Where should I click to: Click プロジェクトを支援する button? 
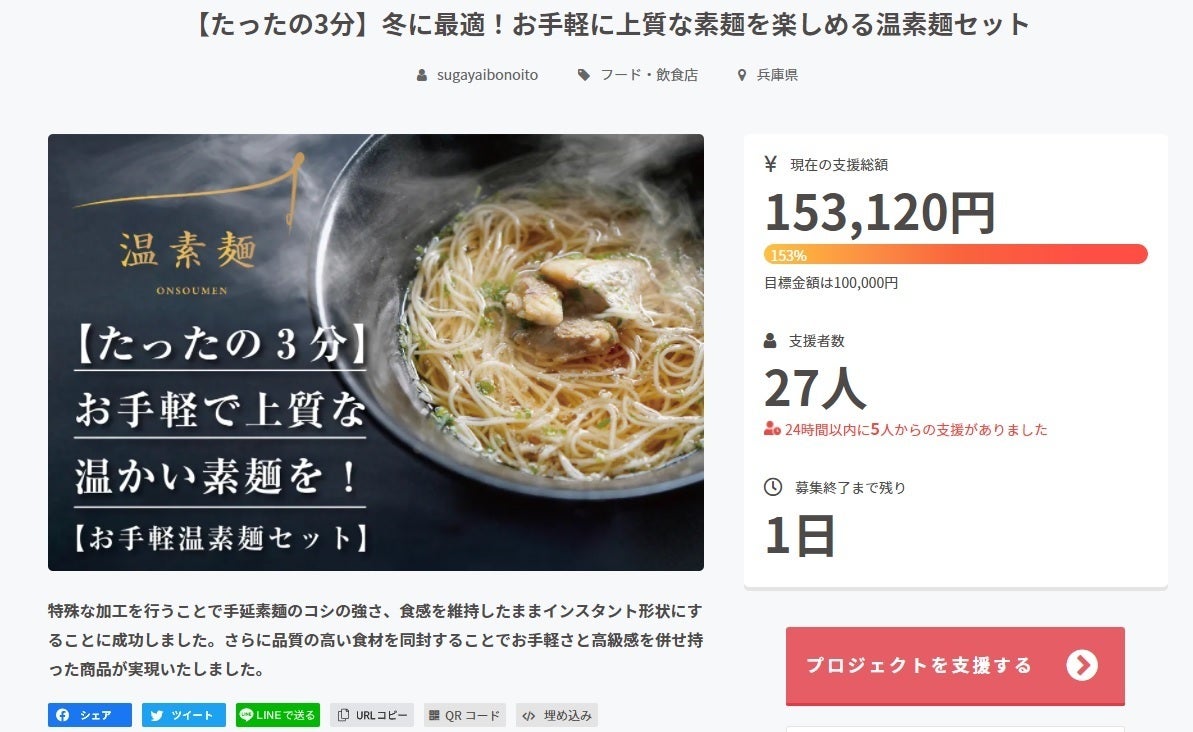pos(955,666)
